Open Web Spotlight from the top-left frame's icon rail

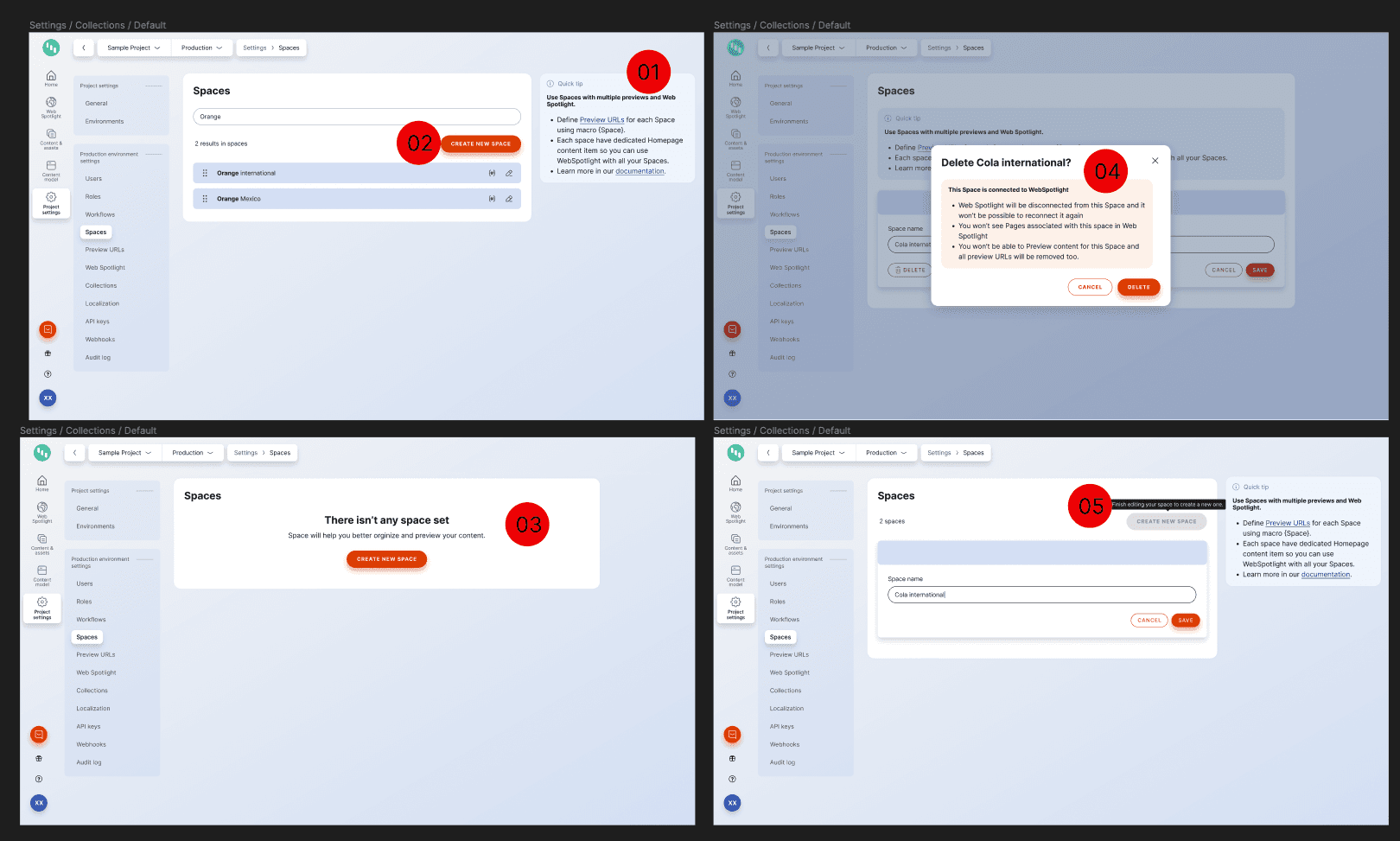pyautogui.click(x=51, y=106)
